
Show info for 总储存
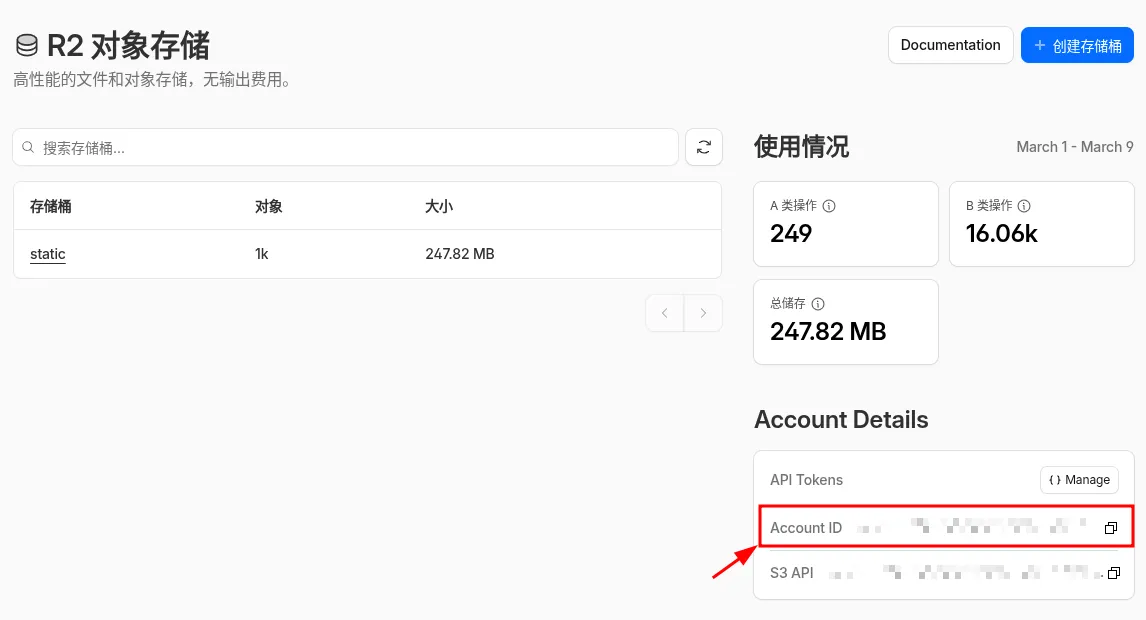pos(818,304)
